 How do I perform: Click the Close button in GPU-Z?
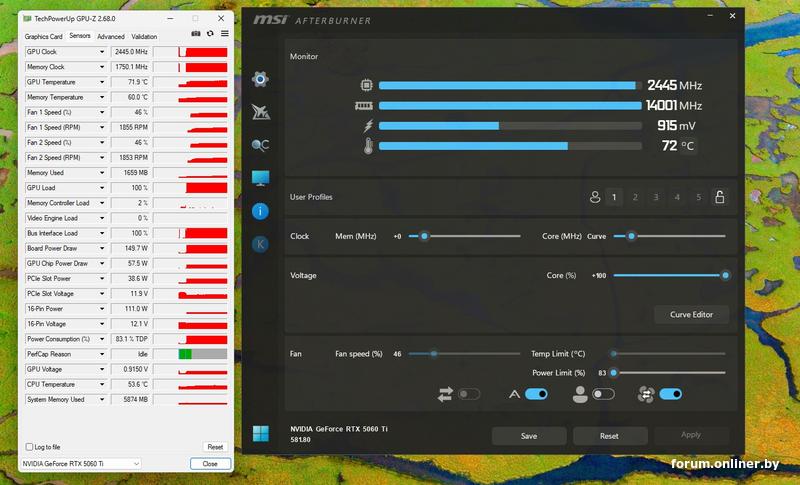click(x=210, y=464)
